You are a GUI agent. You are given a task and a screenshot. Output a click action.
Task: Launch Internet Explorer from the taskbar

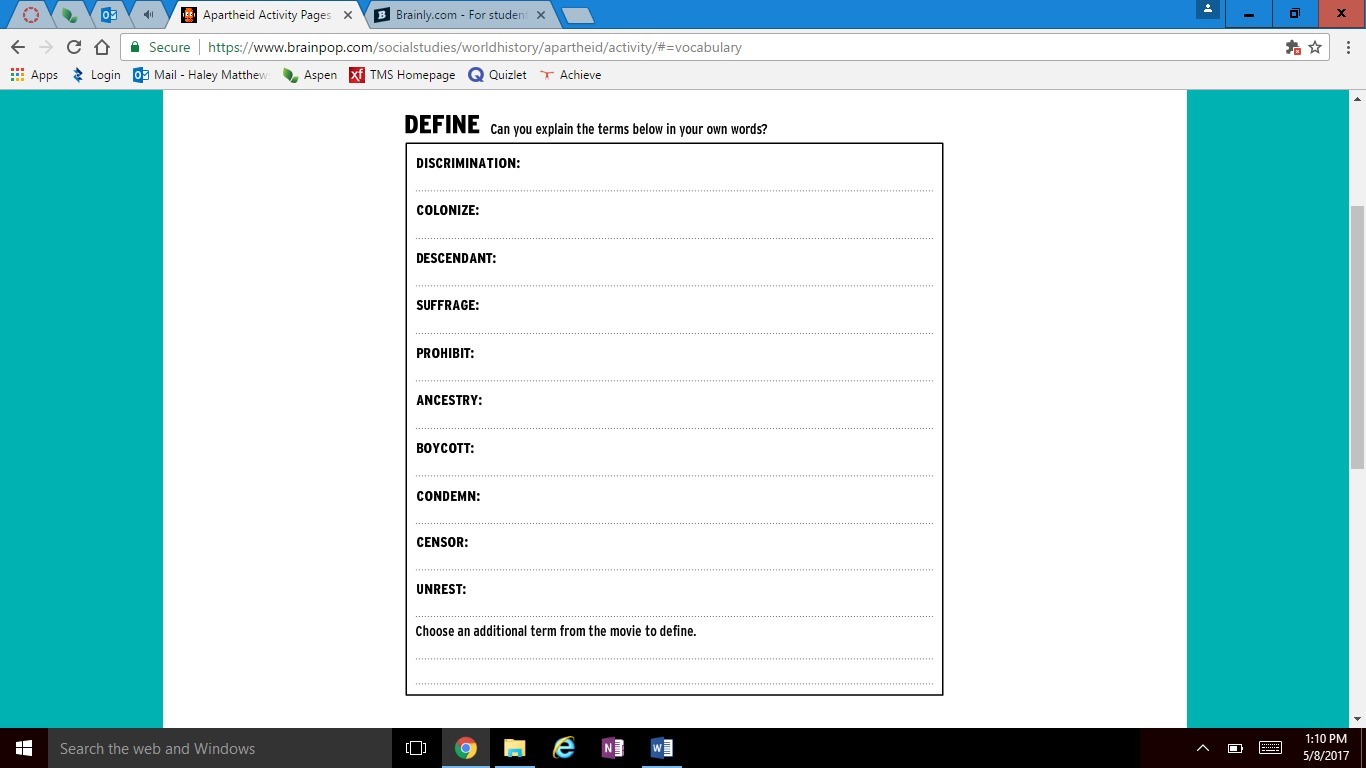click(x=564, y=748)
